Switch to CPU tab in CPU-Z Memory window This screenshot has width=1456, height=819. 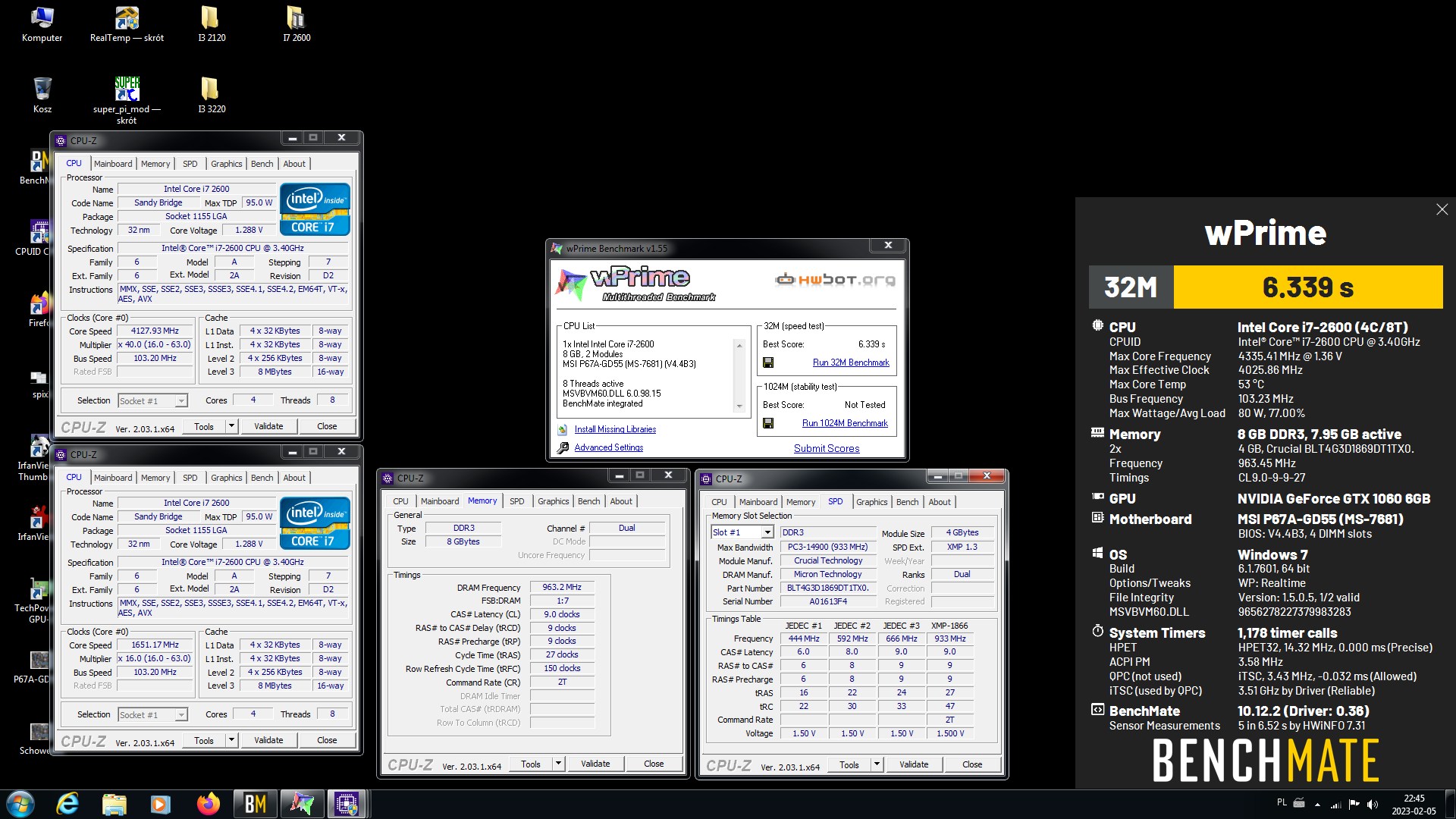tap(400, 501)
